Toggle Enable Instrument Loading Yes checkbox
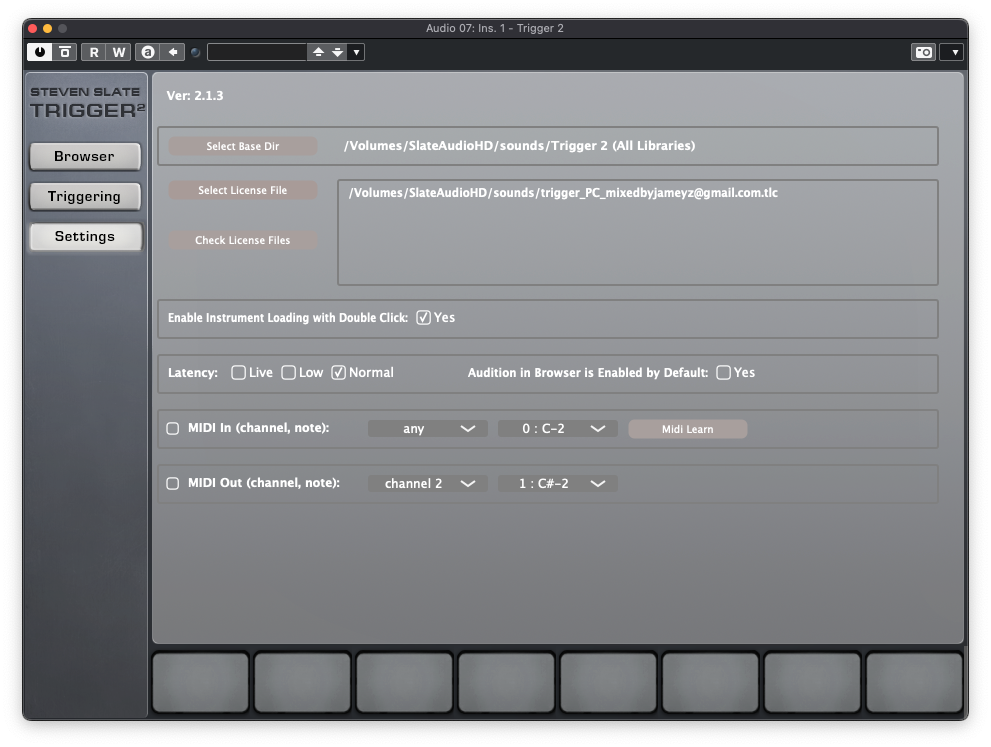Image resolution: width=991 pixels, height=747 pixels. click(x=423, y=317)
